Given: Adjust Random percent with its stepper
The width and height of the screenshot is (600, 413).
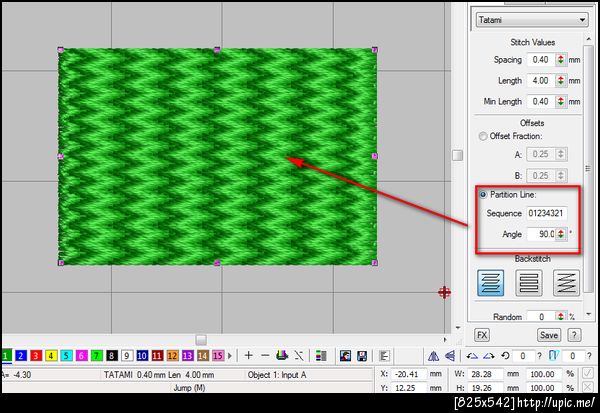Looking at the screenshot, I should (x=561, y=316).
